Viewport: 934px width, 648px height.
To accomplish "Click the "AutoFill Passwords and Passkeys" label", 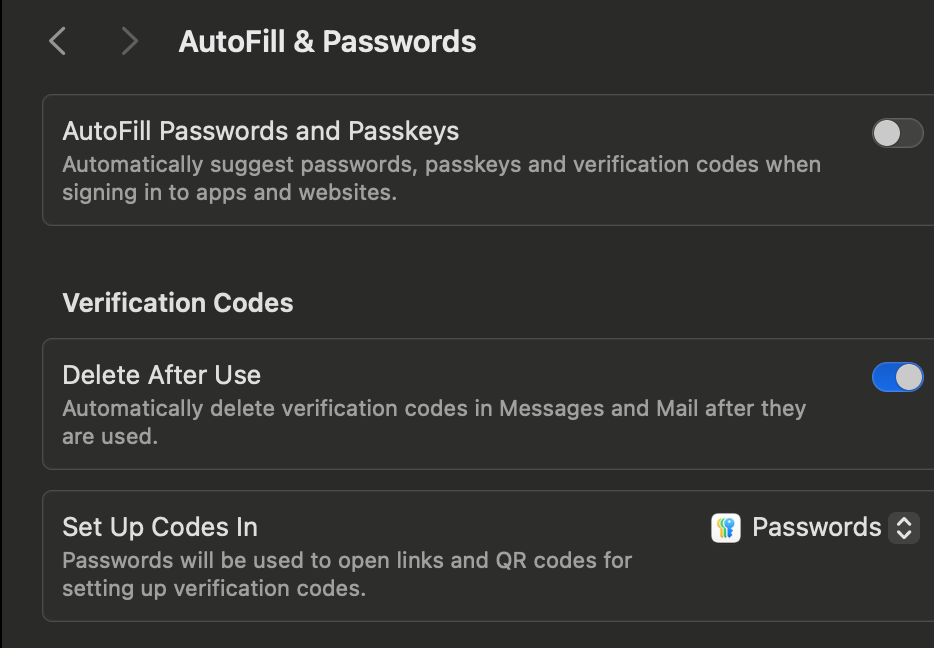I will pyautogui.click(x=261, y=131).
